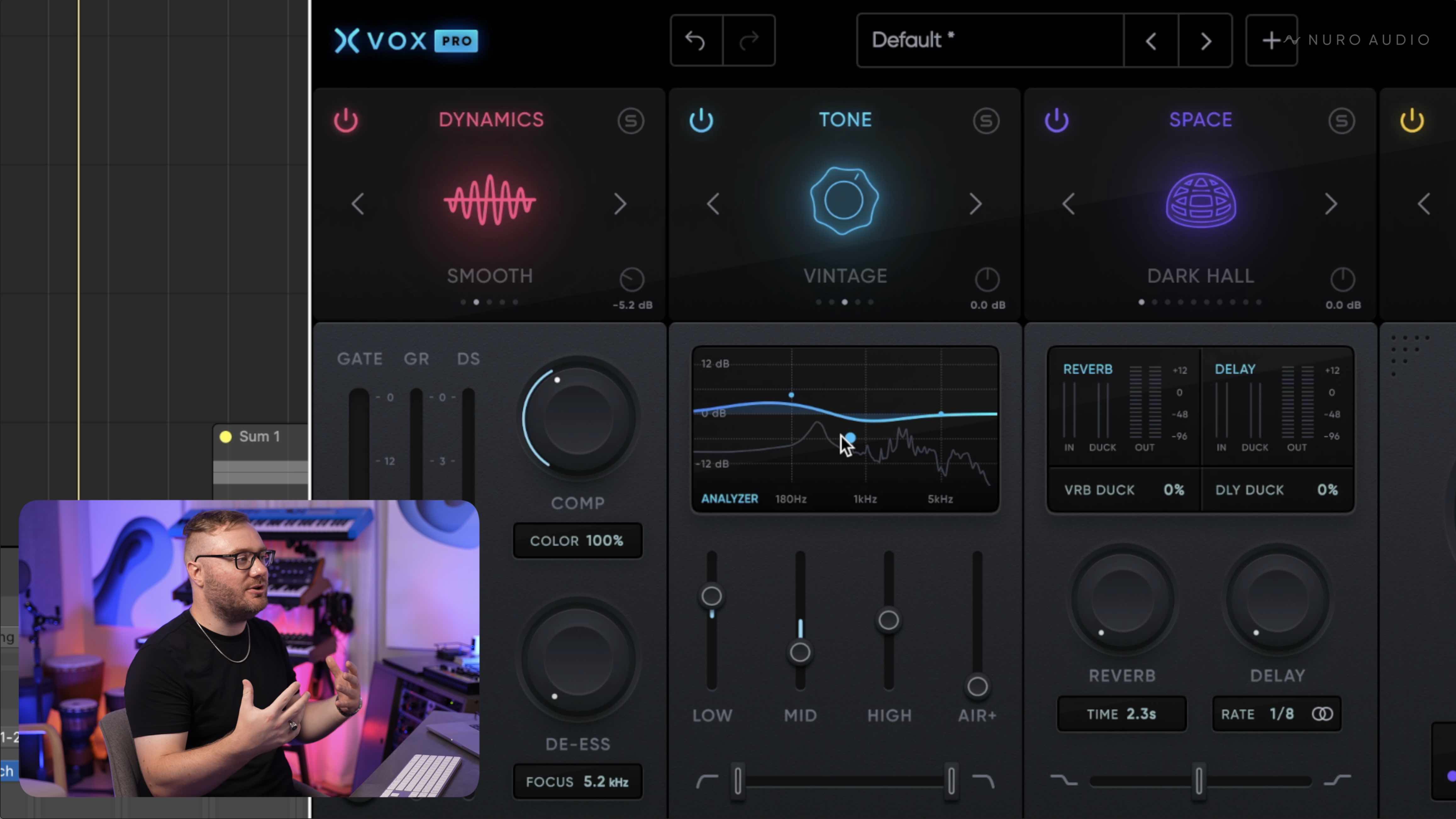Solo the Dynamics module
Viewport: 1456px width, 819px height.
[x=631, y=120]
